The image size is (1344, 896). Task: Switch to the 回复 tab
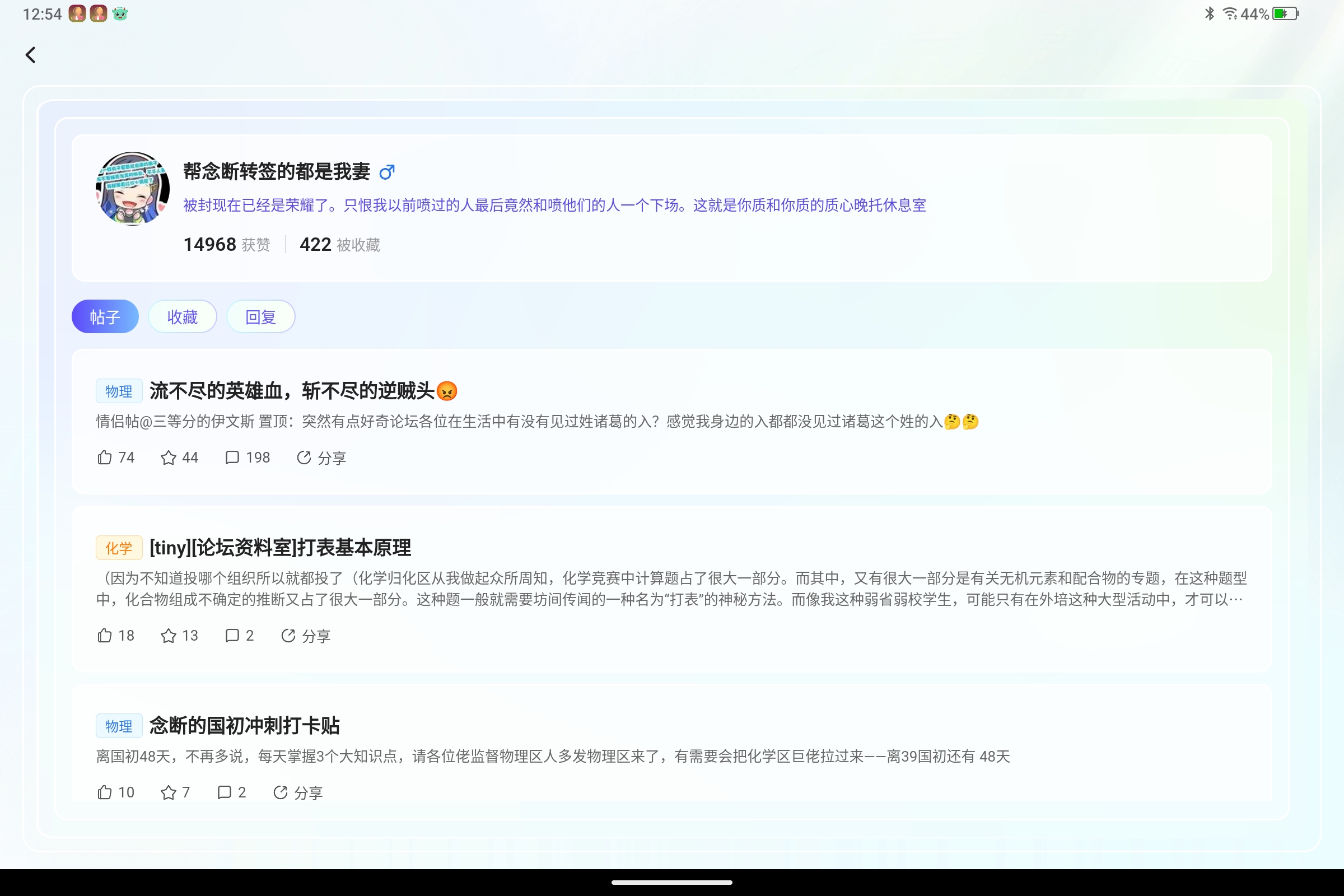coord(260,316)
